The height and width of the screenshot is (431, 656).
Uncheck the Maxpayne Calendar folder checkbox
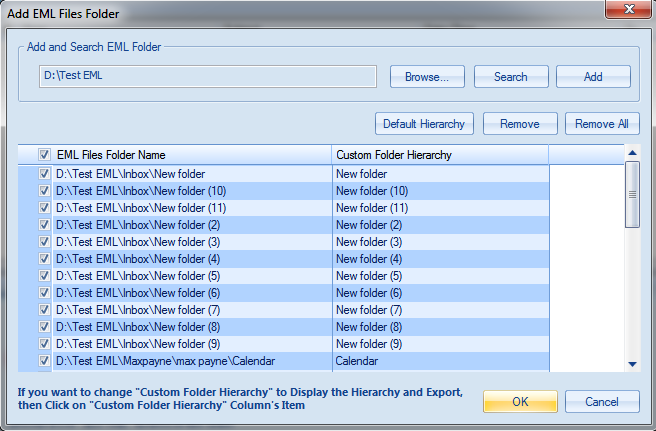coord(44,361)
